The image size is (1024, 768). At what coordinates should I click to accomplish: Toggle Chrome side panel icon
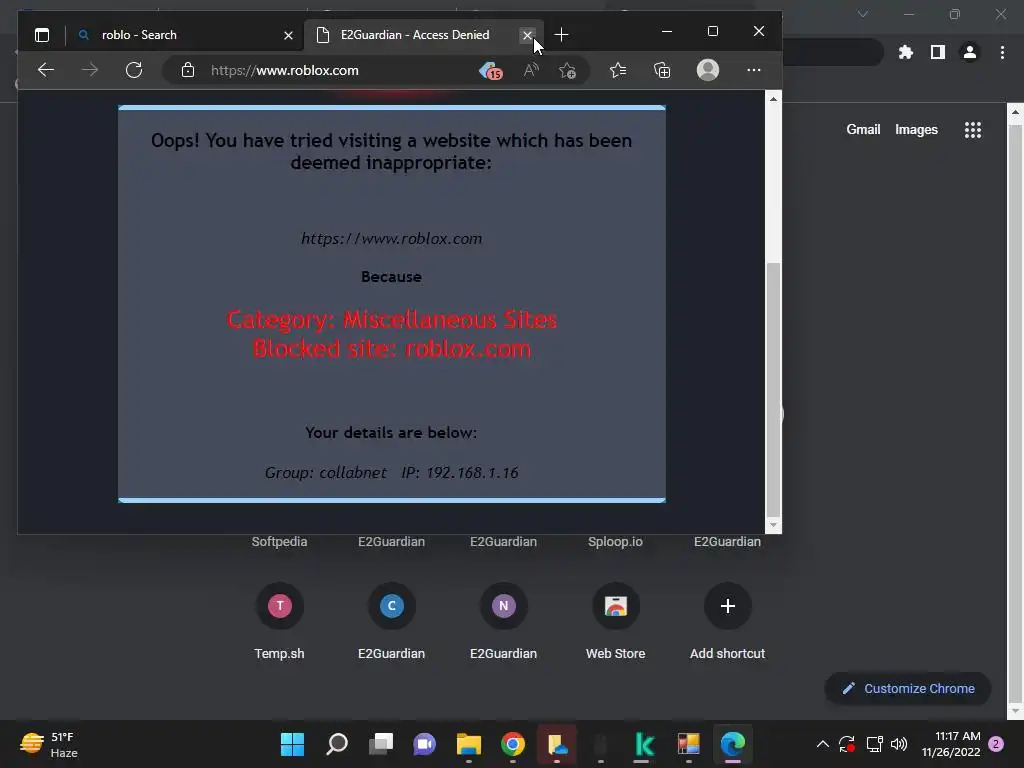point(937,52)
